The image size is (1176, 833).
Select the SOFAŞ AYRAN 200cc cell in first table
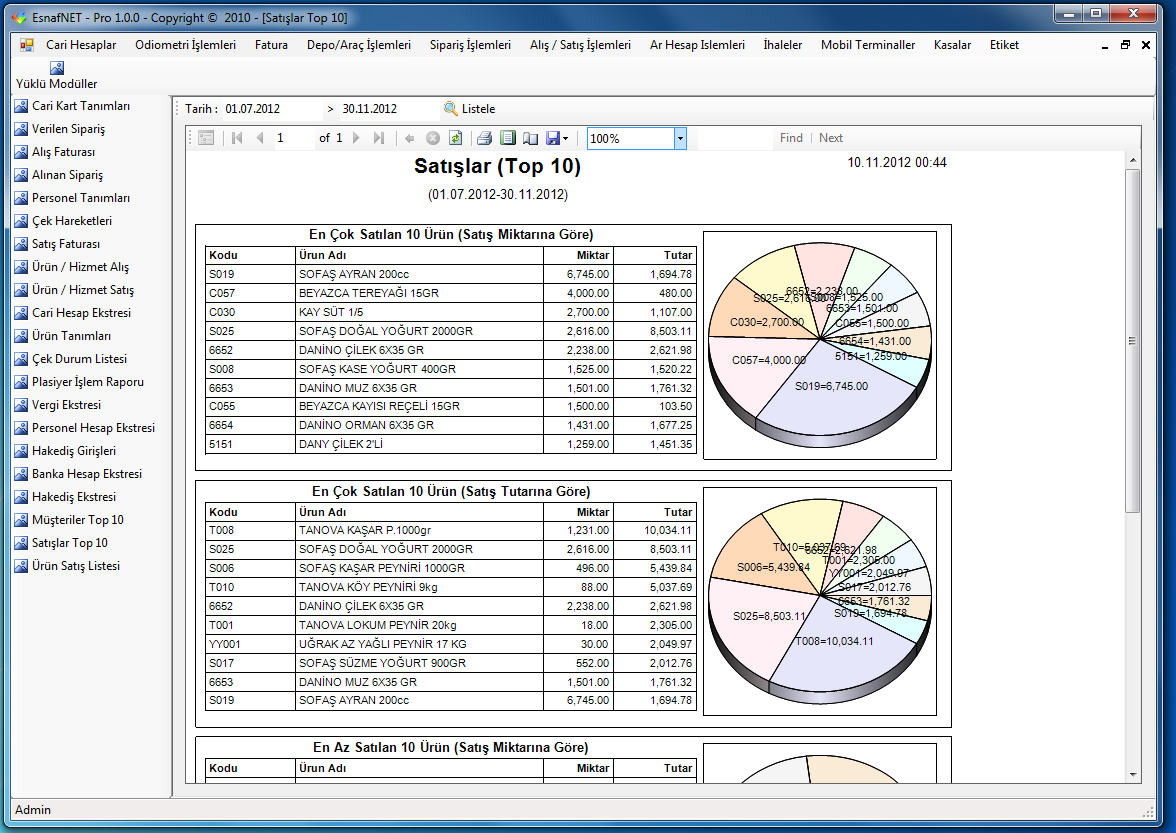(419, 274)
